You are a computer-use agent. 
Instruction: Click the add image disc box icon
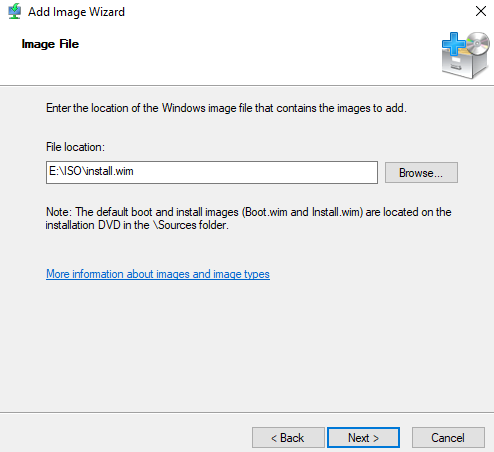[x=466, y=55]
